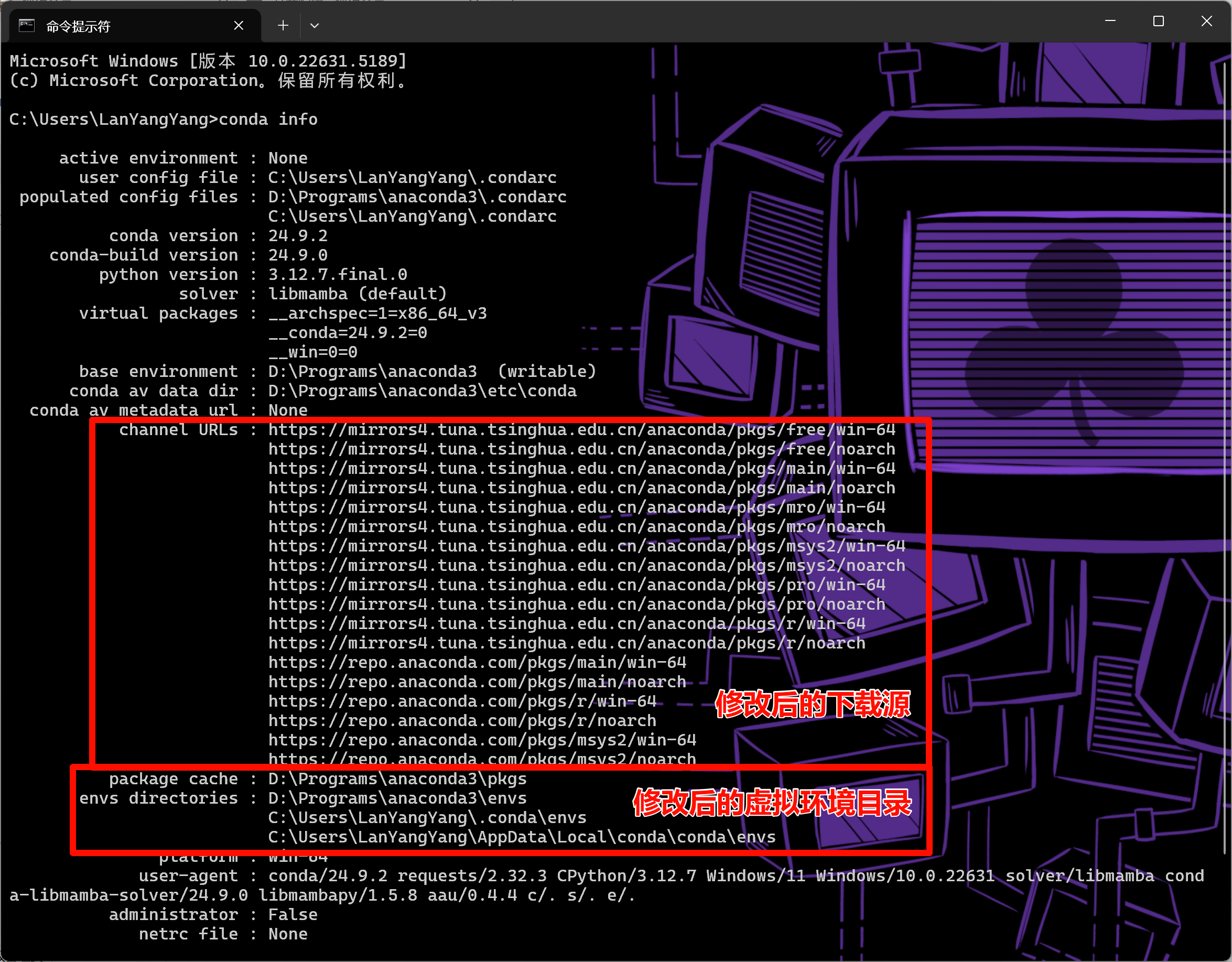This screenshot has width=1232, height=962.
Task: Click the tsinghua pkgs/main/noarch URL
Action: 581,488
